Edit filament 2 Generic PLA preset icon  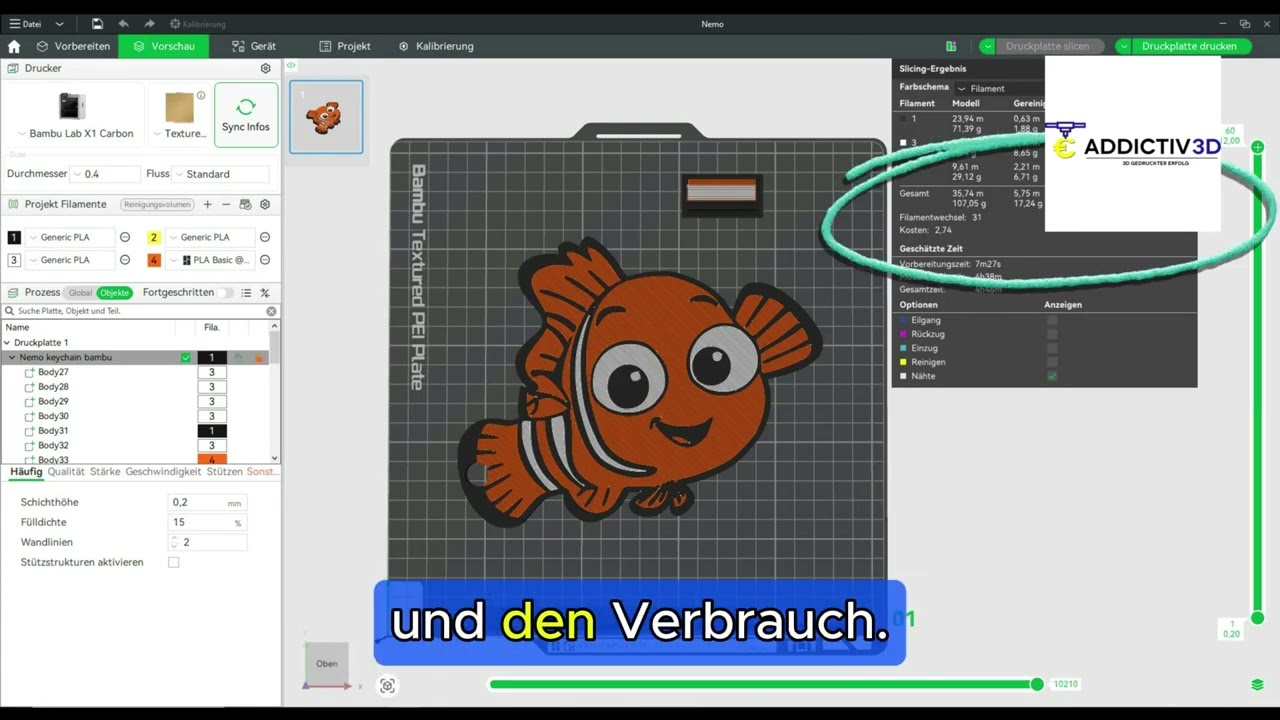click(265, 237)
